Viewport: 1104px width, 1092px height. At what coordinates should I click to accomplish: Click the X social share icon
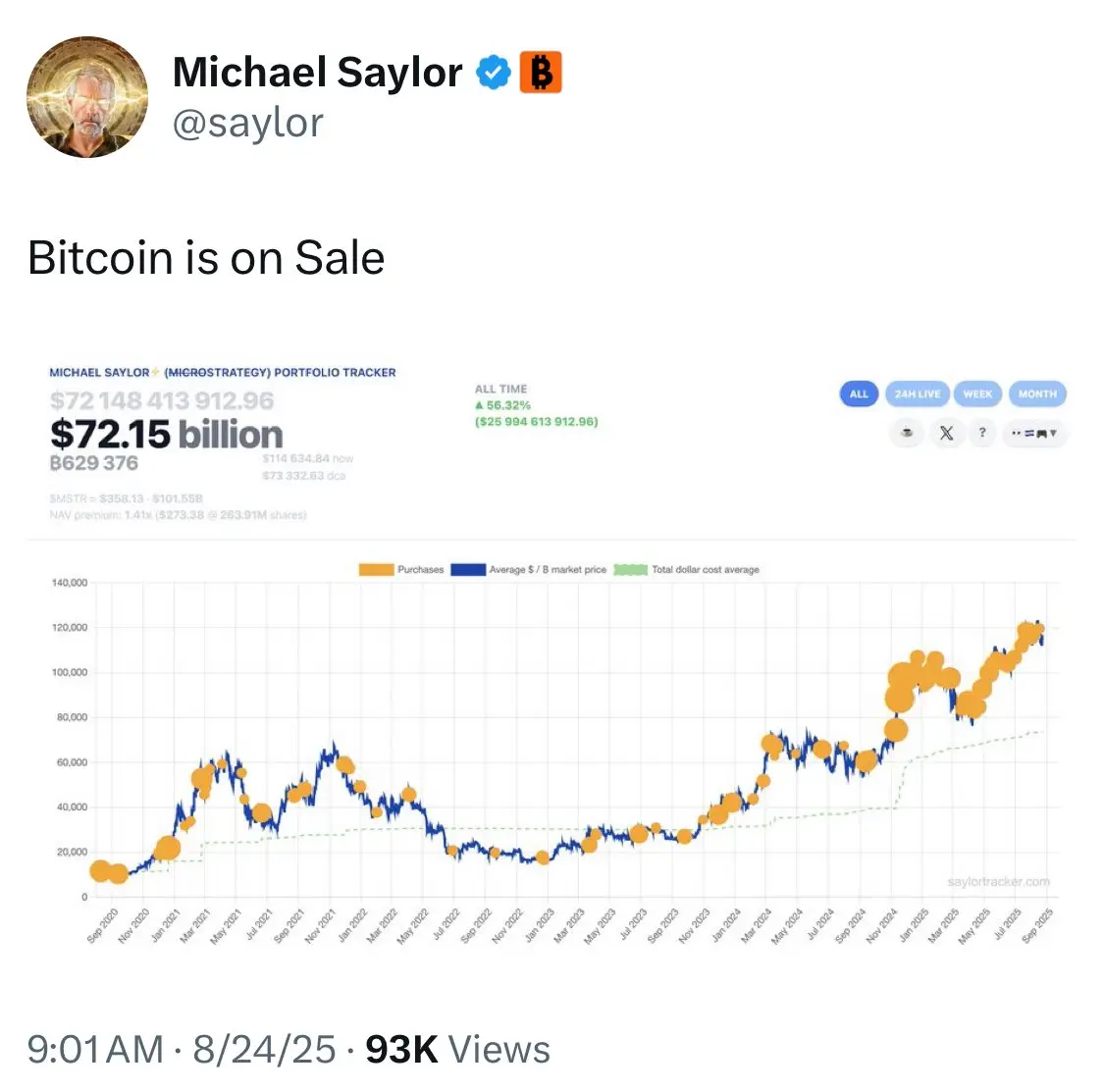[946, 433]
